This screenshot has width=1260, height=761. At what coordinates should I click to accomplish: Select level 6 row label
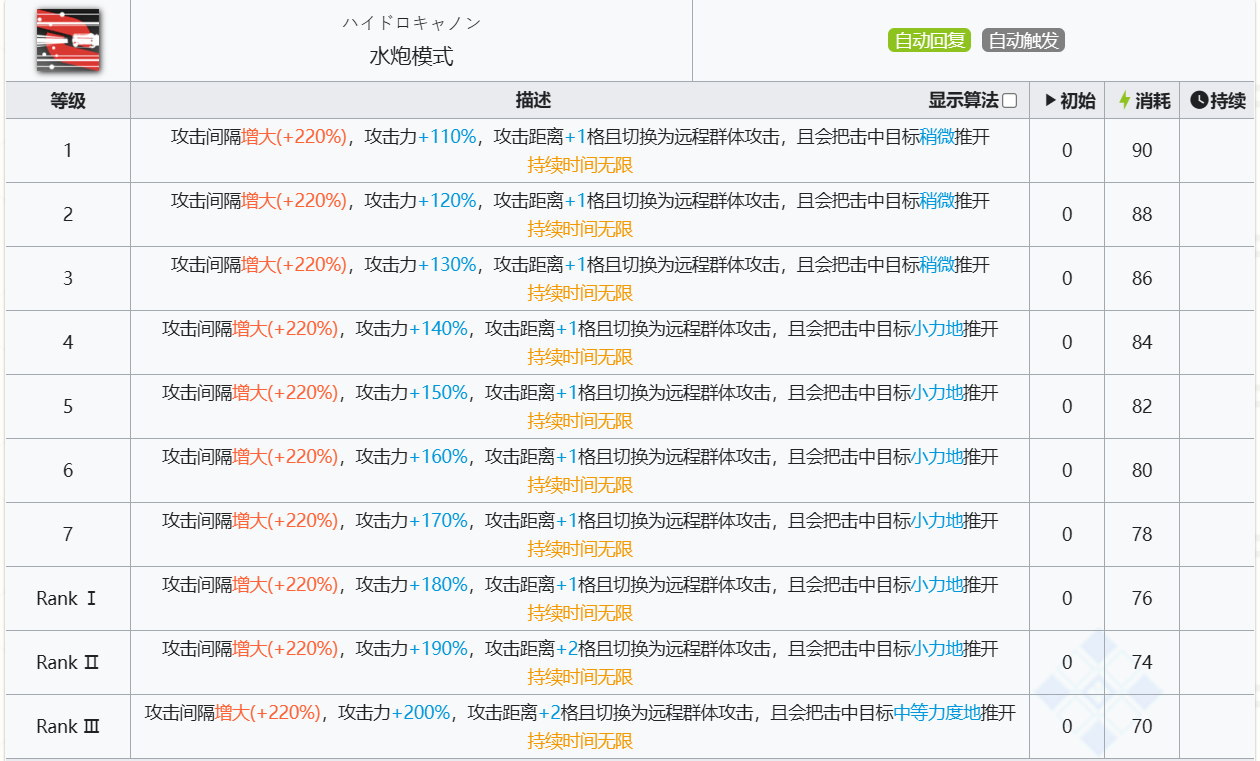click(68, 471)
